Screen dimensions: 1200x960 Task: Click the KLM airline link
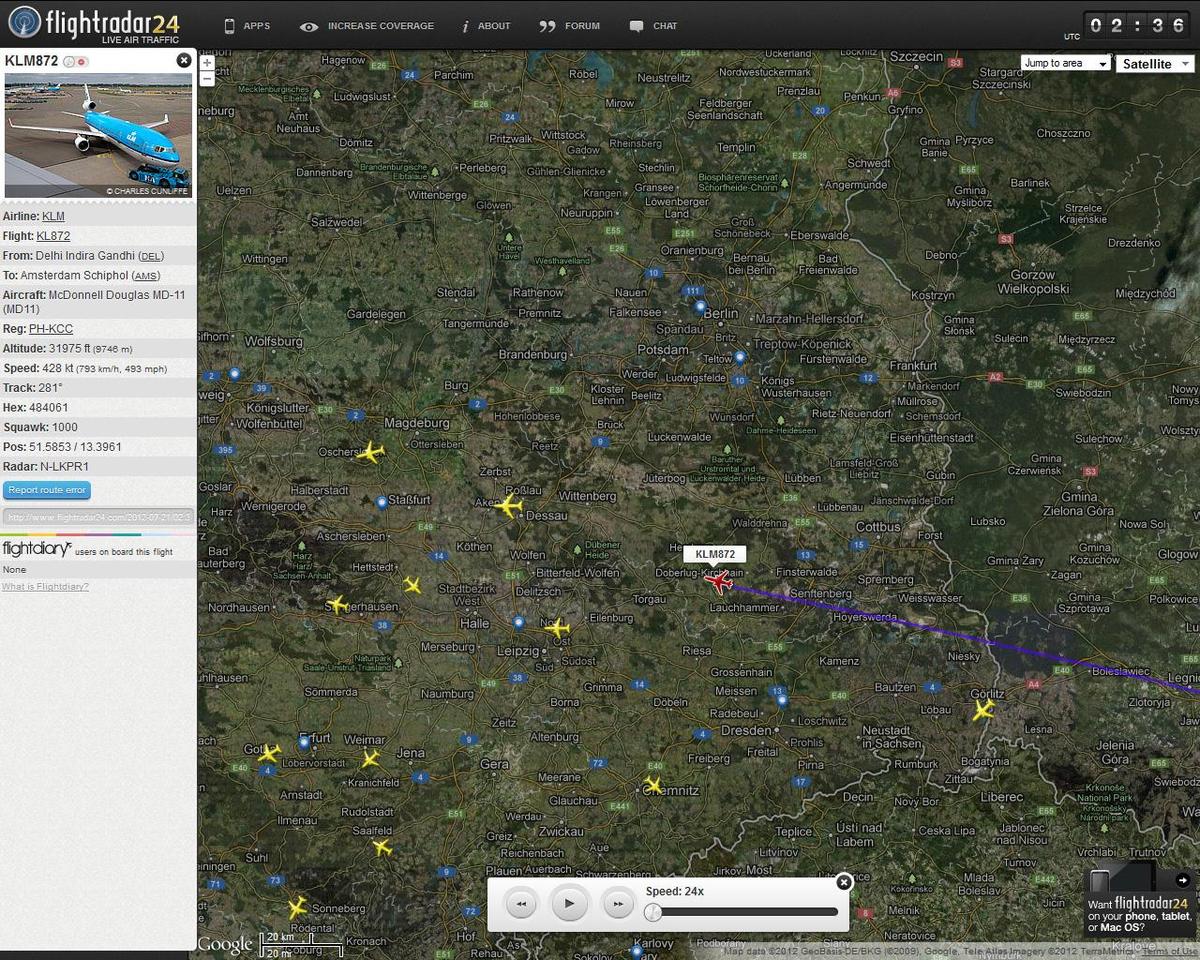click(x=53, y=216)
